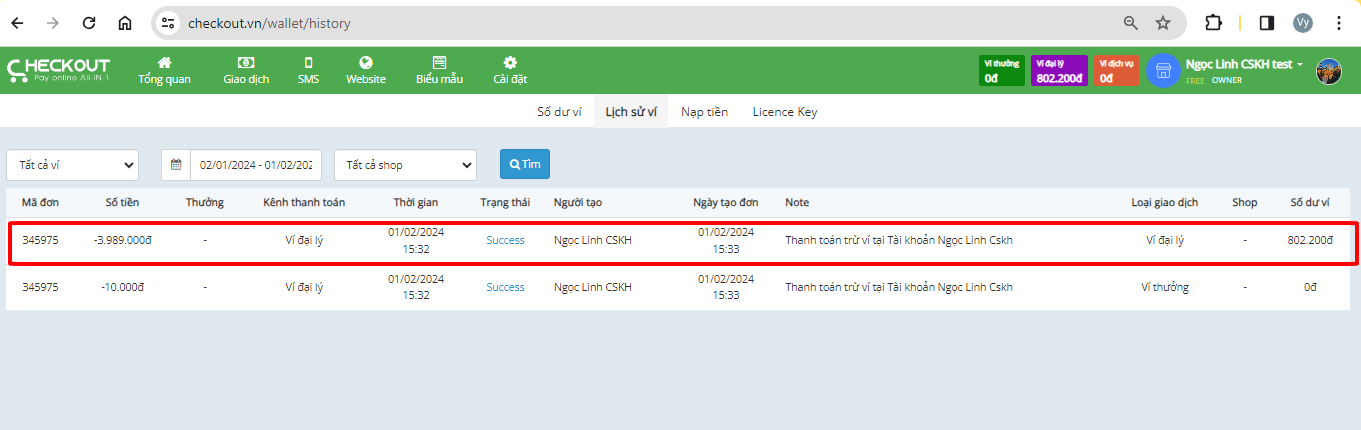Click Success status in first row
1361x430 pixels.
click(x=505, y=240)
